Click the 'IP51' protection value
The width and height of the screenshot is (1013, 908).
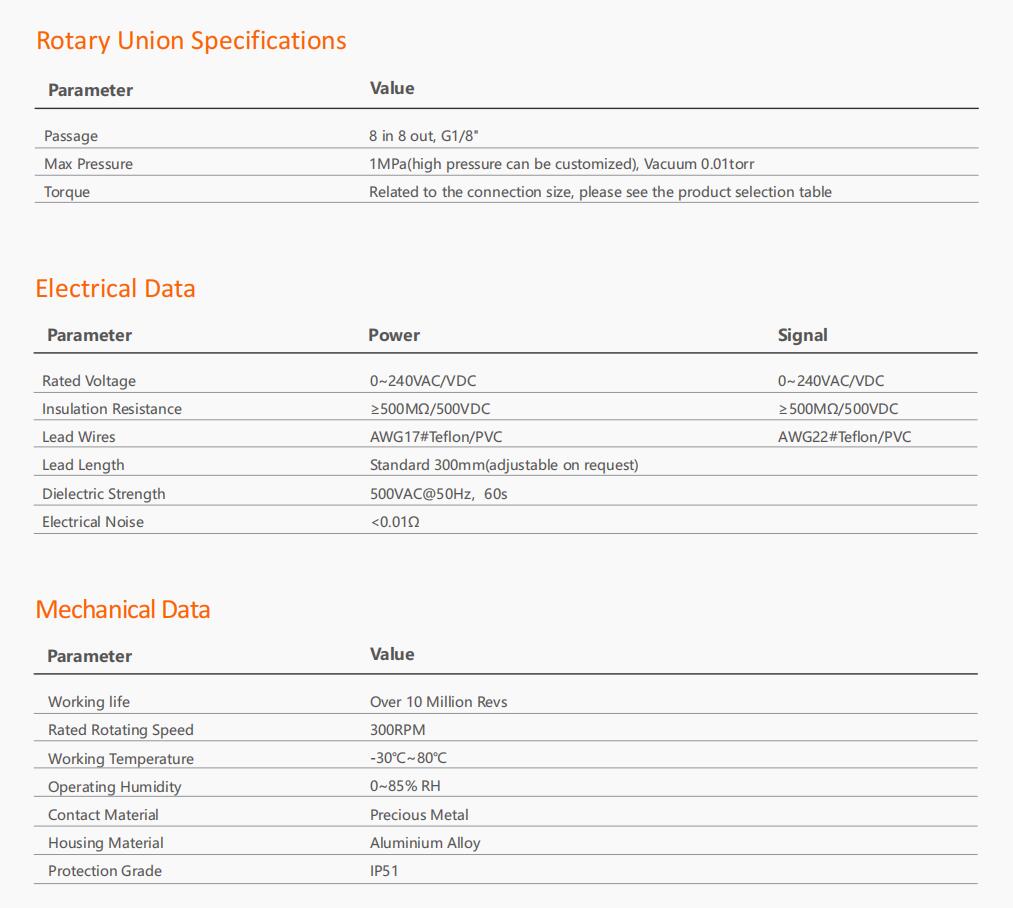click(384, 871)
